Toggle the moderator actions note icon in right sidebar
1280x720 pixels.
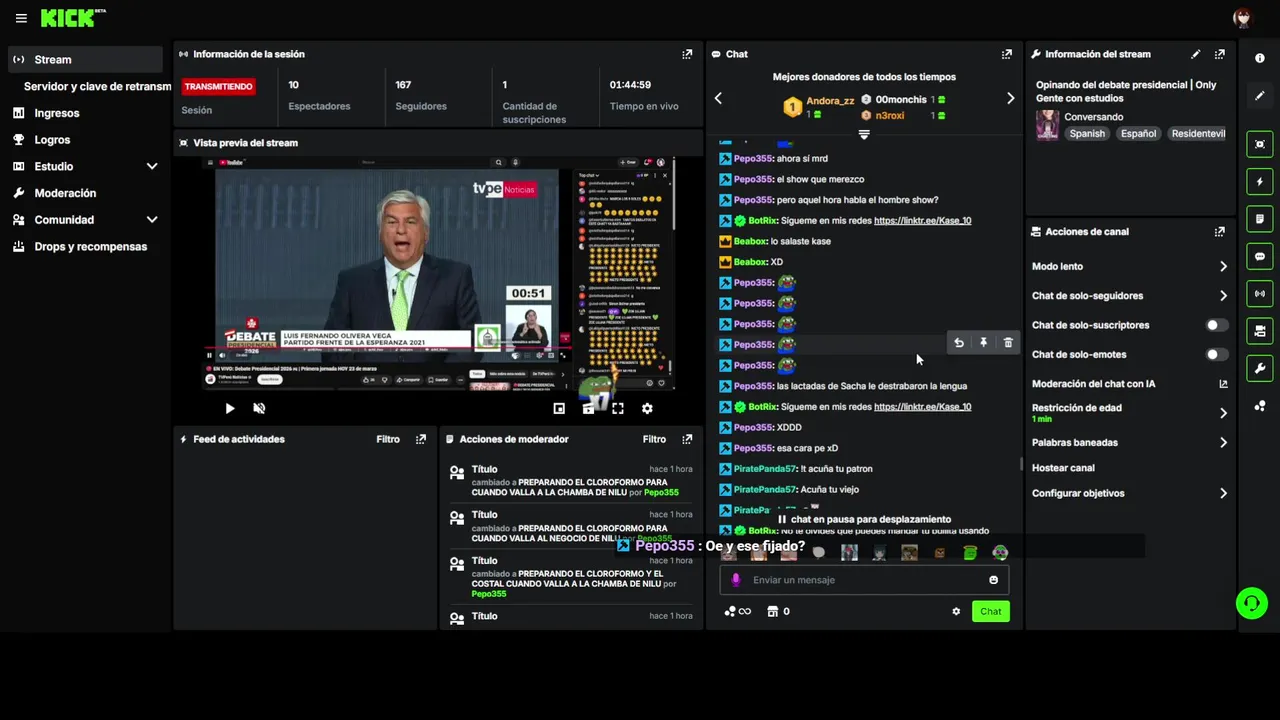(x=1259, y=219)
